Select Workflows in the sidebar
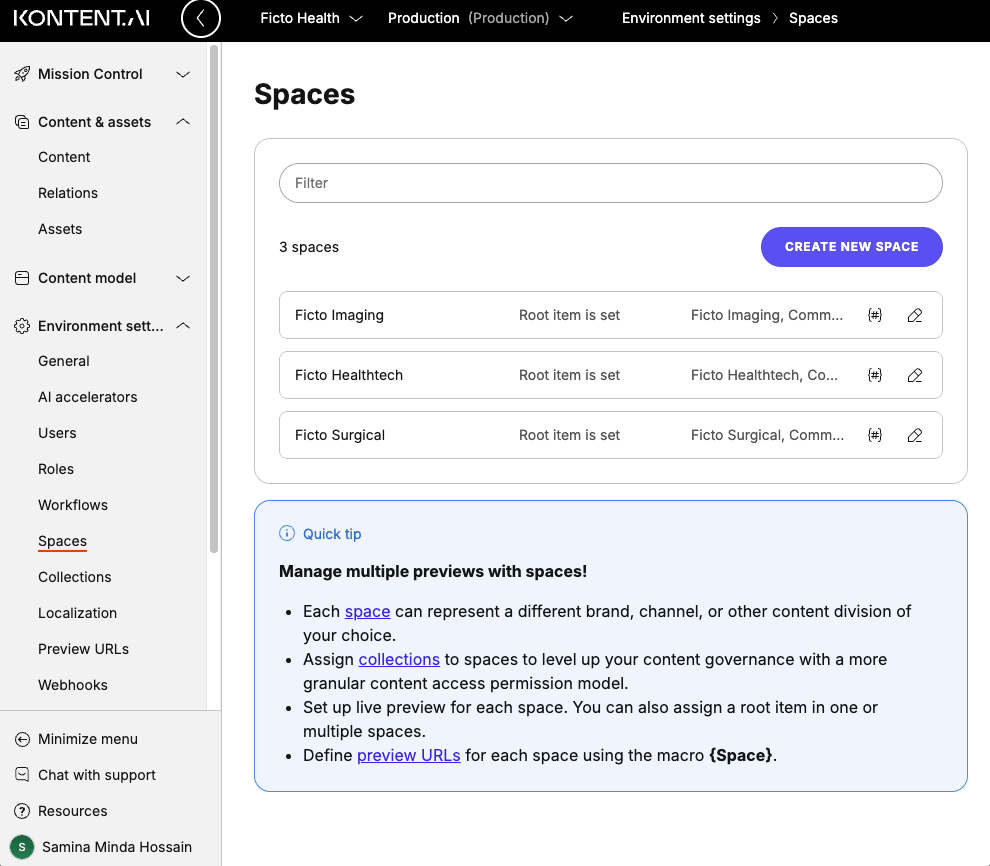This screenshot has height=866, width=990. click(72, 505)
